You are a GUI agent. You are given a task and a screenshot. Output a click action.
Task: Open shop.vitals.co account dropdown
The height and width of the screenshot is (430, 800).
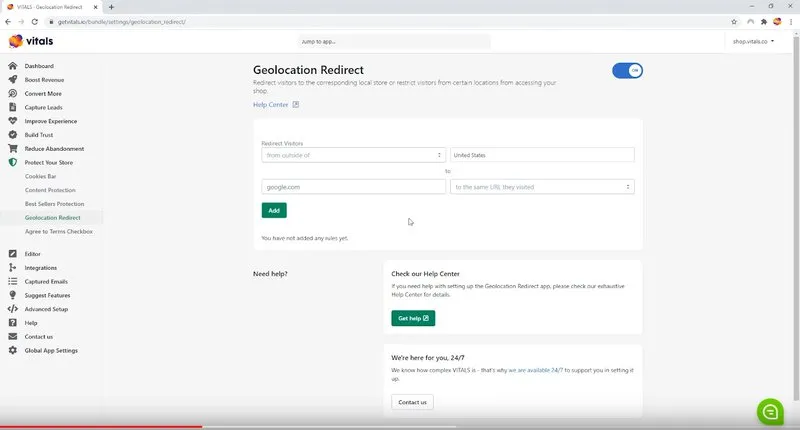754,41
